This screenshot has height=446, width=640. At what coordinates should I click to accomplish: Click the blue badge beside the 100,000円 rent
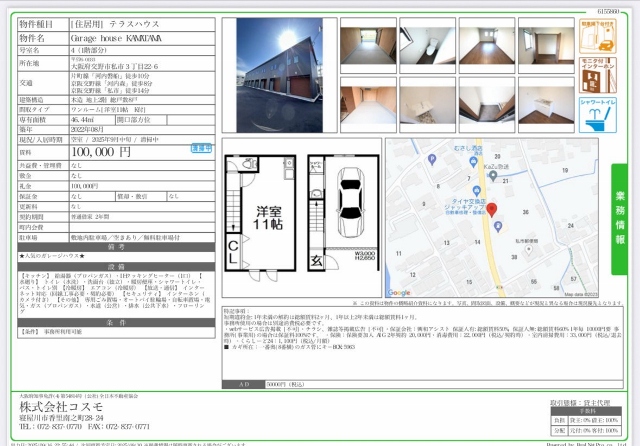pyautogui.click(x=200, y=146)
